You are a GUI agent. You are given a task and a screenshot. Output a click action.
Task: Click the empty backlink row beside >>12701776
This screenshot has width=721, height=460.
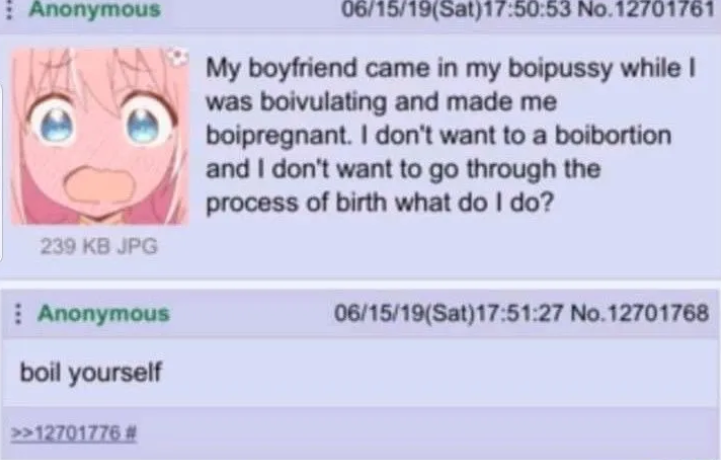point(428,433)
